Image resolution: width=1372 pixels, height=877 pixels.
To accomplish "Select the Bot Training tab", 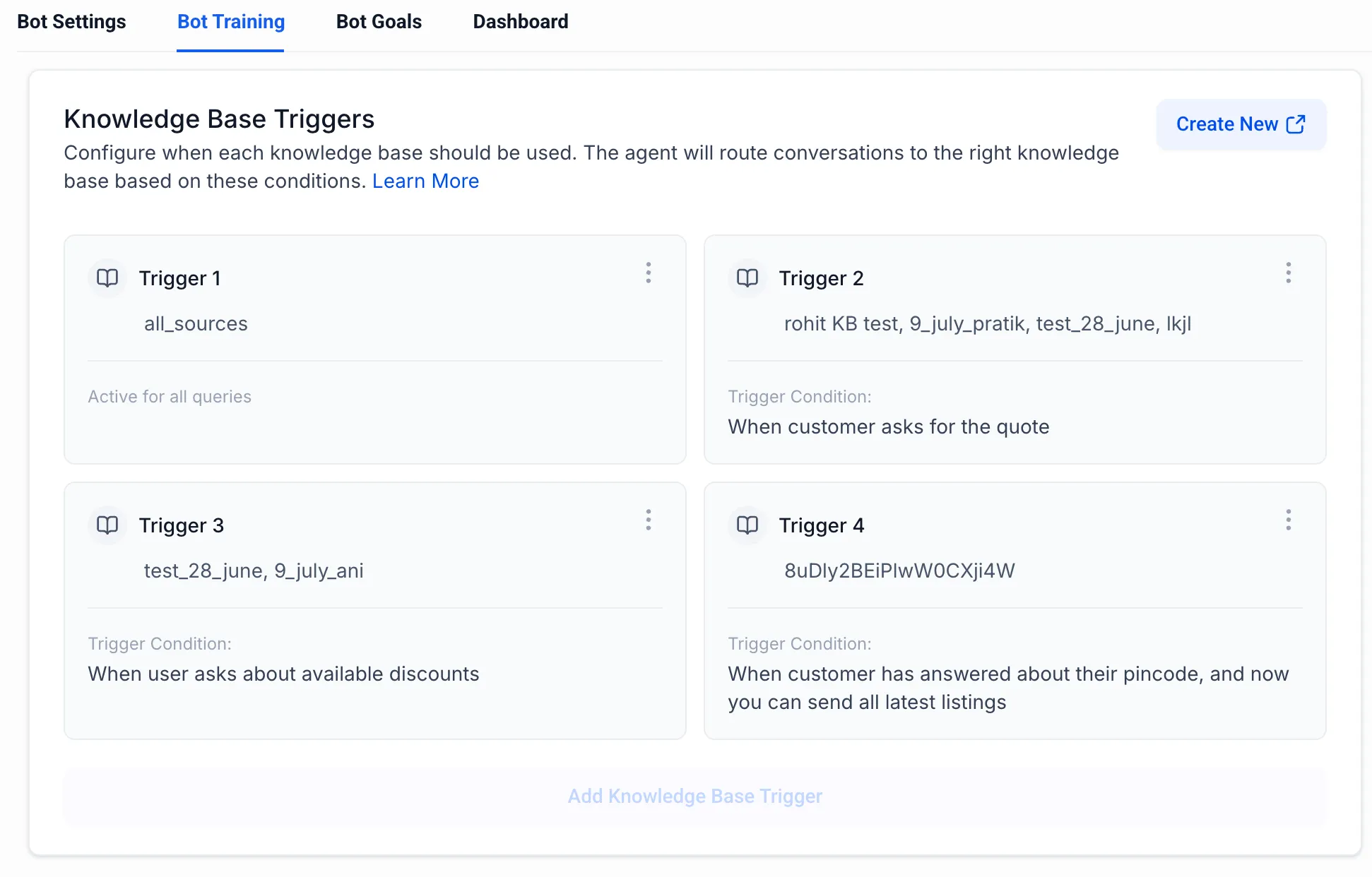I will tap(230, 22).
